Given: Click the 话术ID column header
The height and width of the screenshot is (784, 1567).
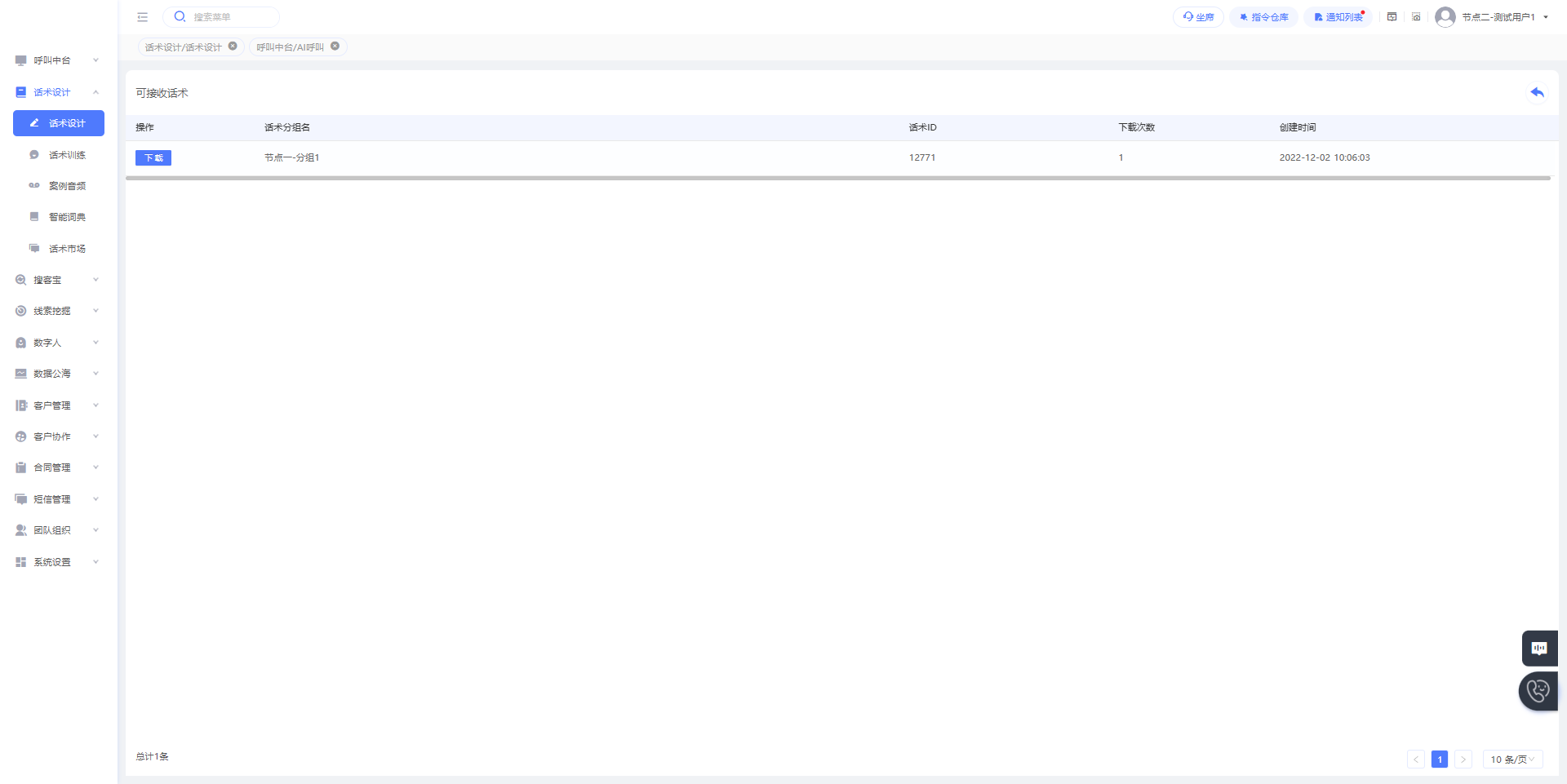Looking at the screenshot, I should tap(923, 127).
